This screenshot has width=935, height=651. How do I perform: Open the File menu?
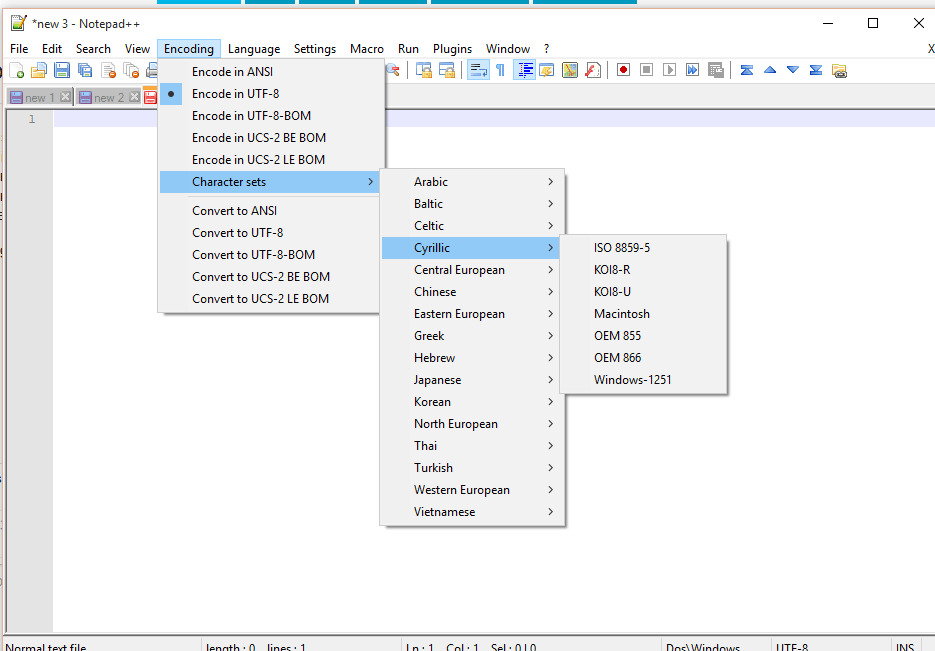tap(19, 49)
